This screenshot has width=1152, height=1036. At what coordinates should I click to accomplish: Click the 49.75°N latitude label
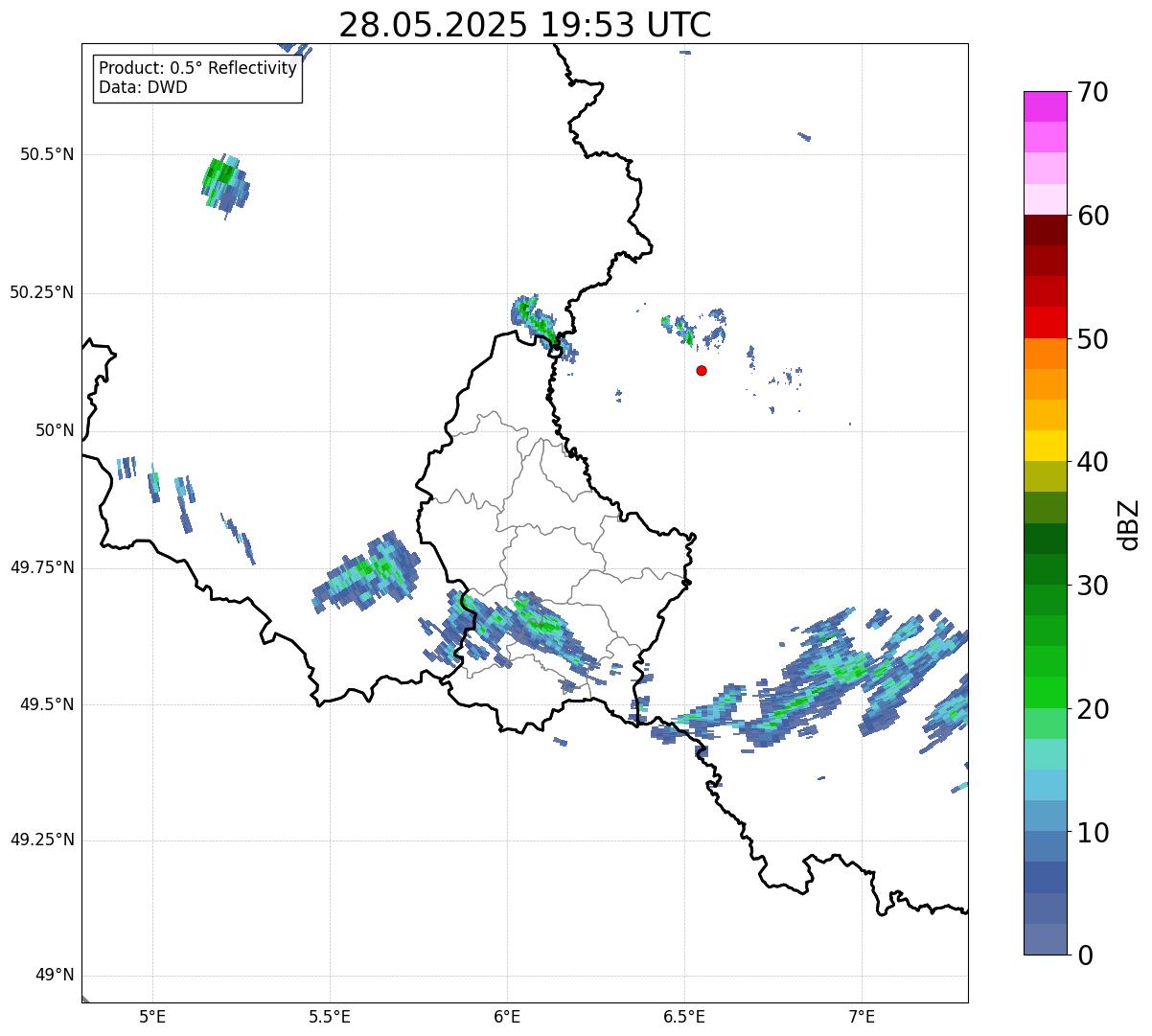point(42,567)
